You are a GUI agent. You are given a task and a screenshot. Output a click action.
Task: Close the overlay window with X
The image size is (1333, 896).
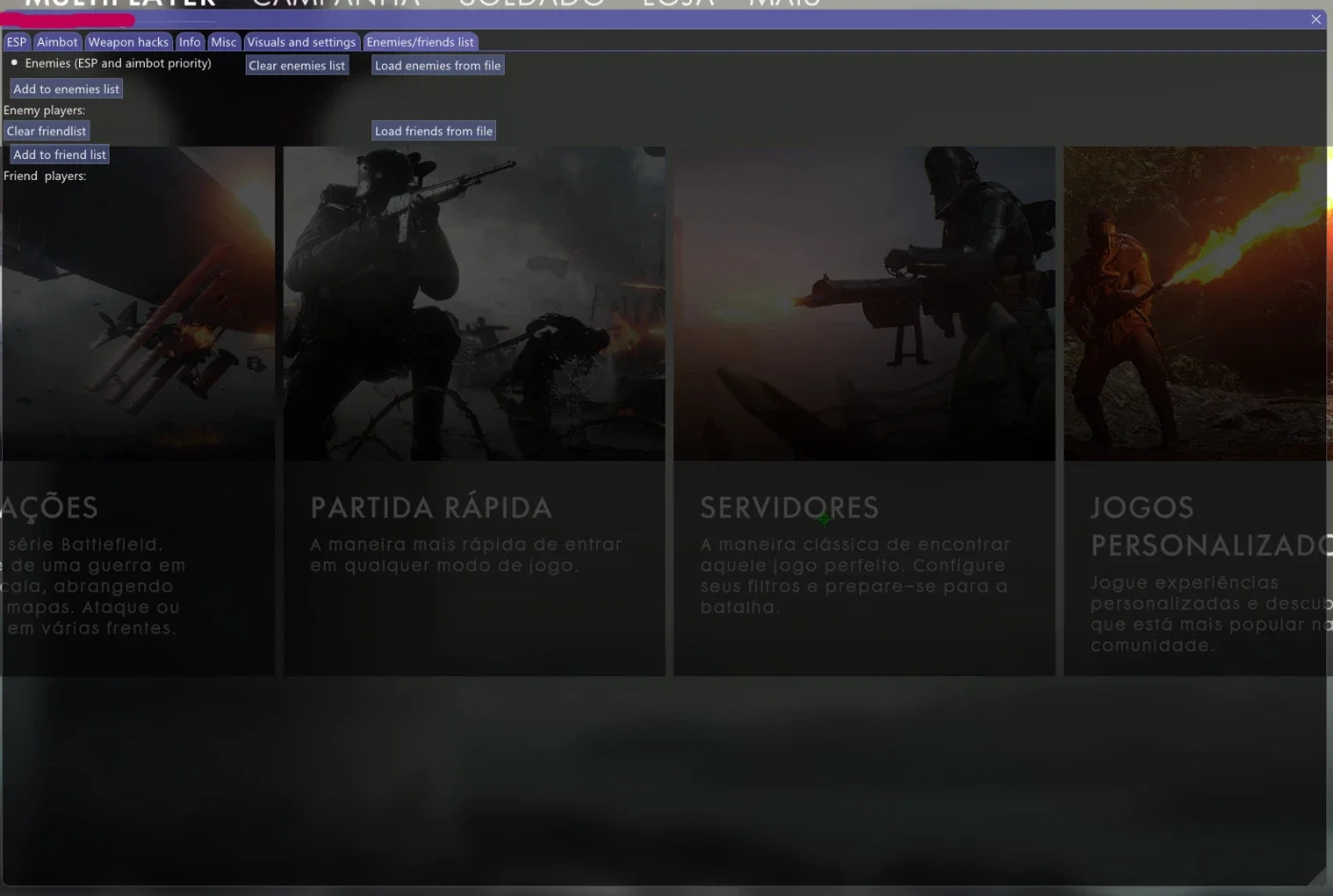coord(1316,20)
